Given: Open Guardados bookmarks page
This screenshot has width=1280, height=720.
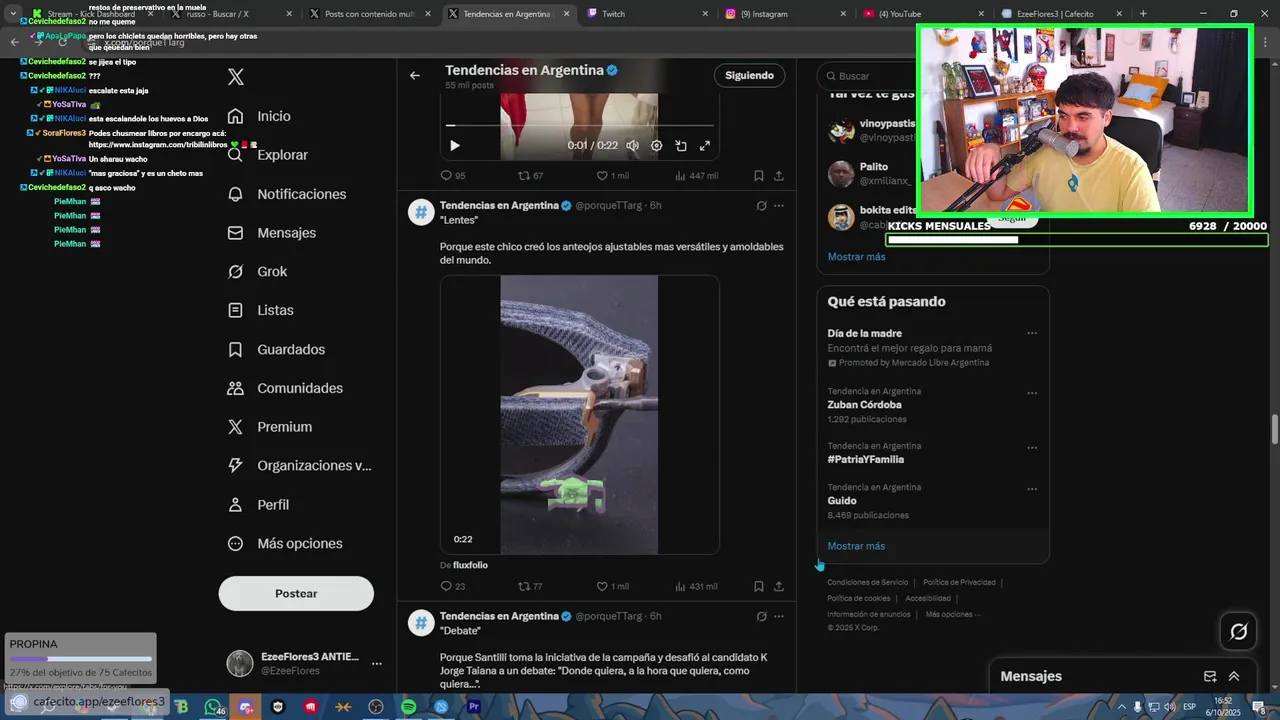Looking at the screenshot, I should click(x=276, y=350).
